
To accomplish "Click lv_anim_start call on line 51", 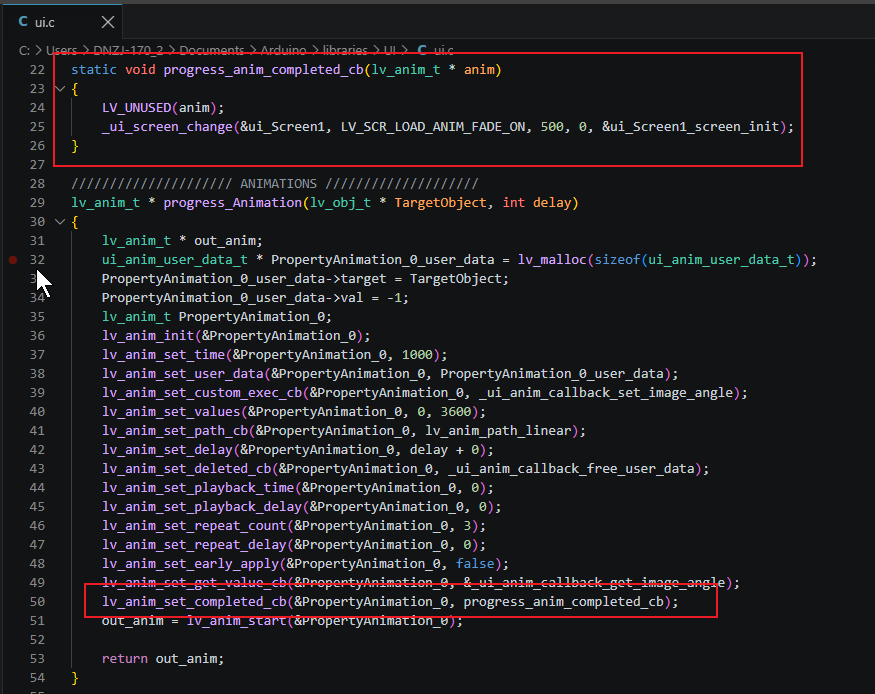I will click(x=236, y=621).
